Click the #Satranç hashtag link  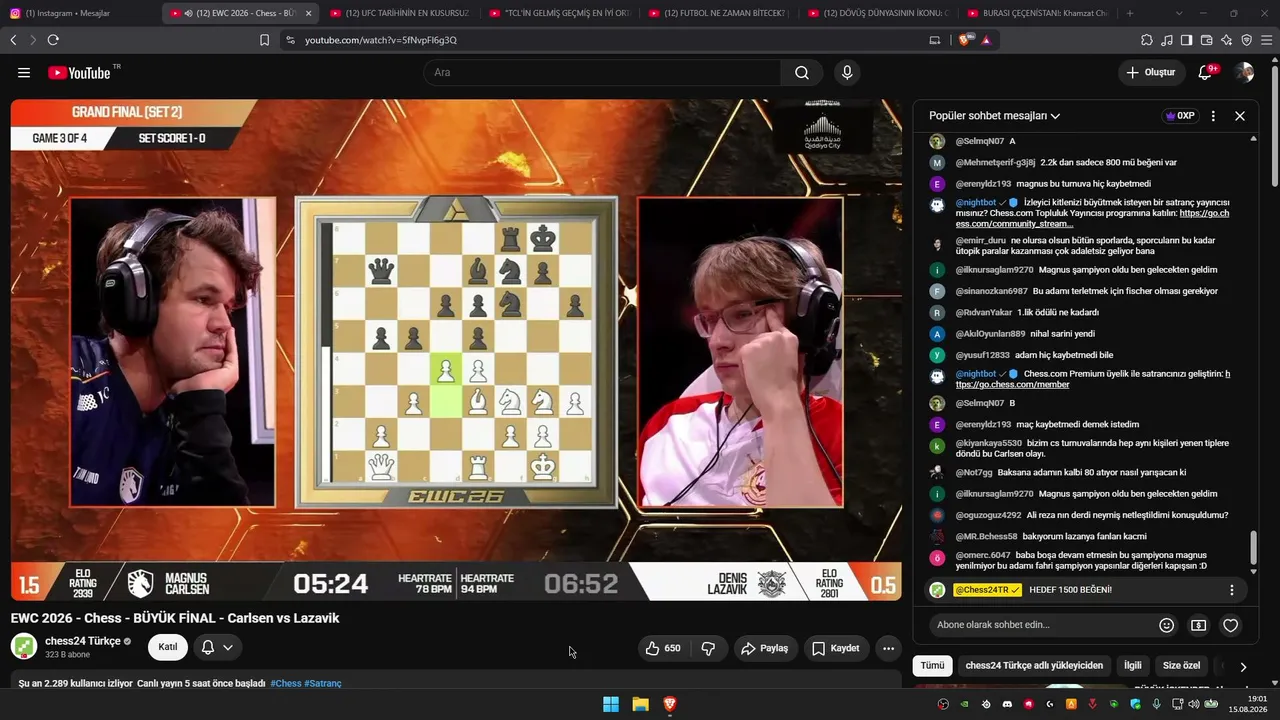[323, 683]
